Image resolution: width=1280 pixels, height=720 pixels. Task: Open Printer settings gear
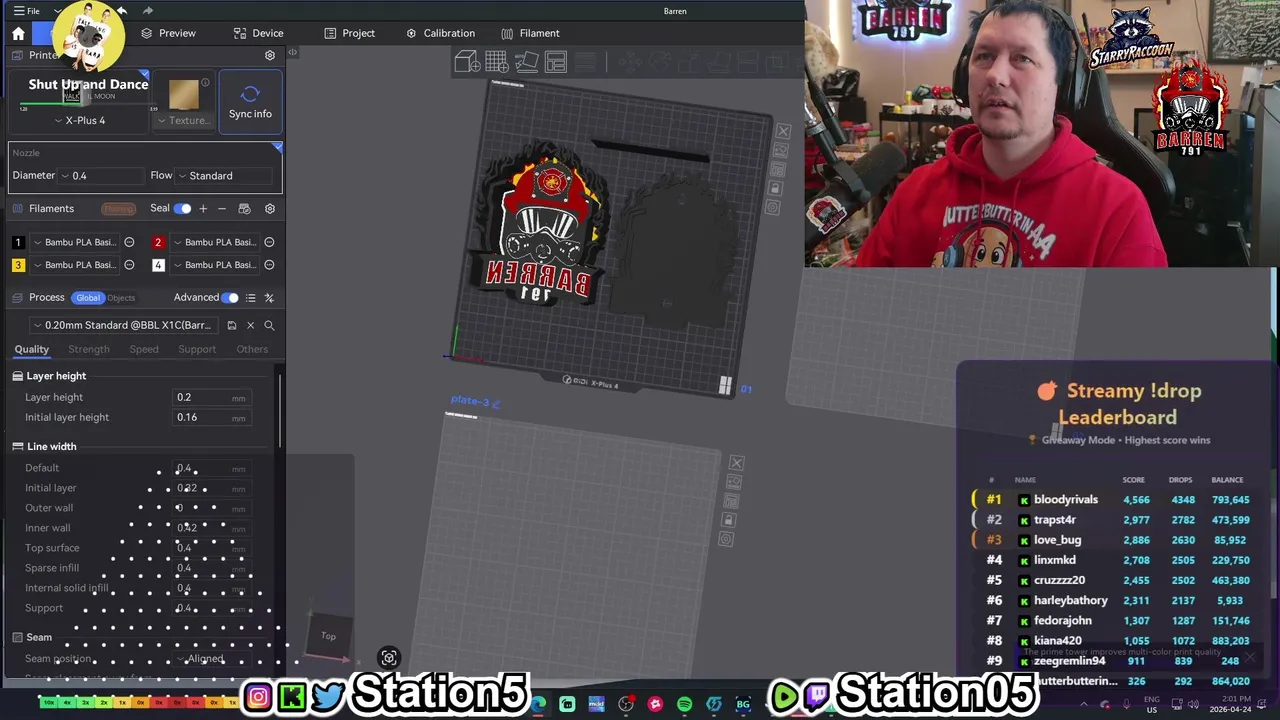point(269,55)
